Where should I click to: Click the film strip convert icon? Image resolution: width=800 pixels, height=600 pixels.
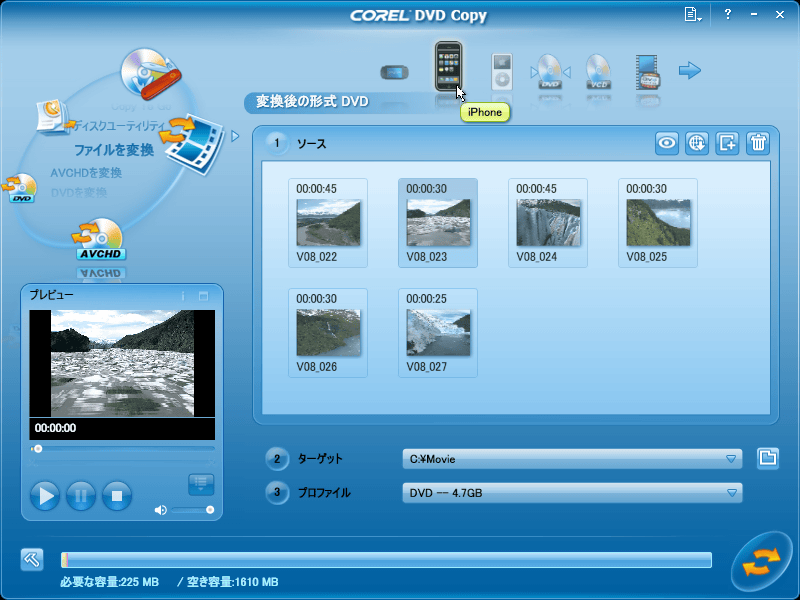coord(192,144)
